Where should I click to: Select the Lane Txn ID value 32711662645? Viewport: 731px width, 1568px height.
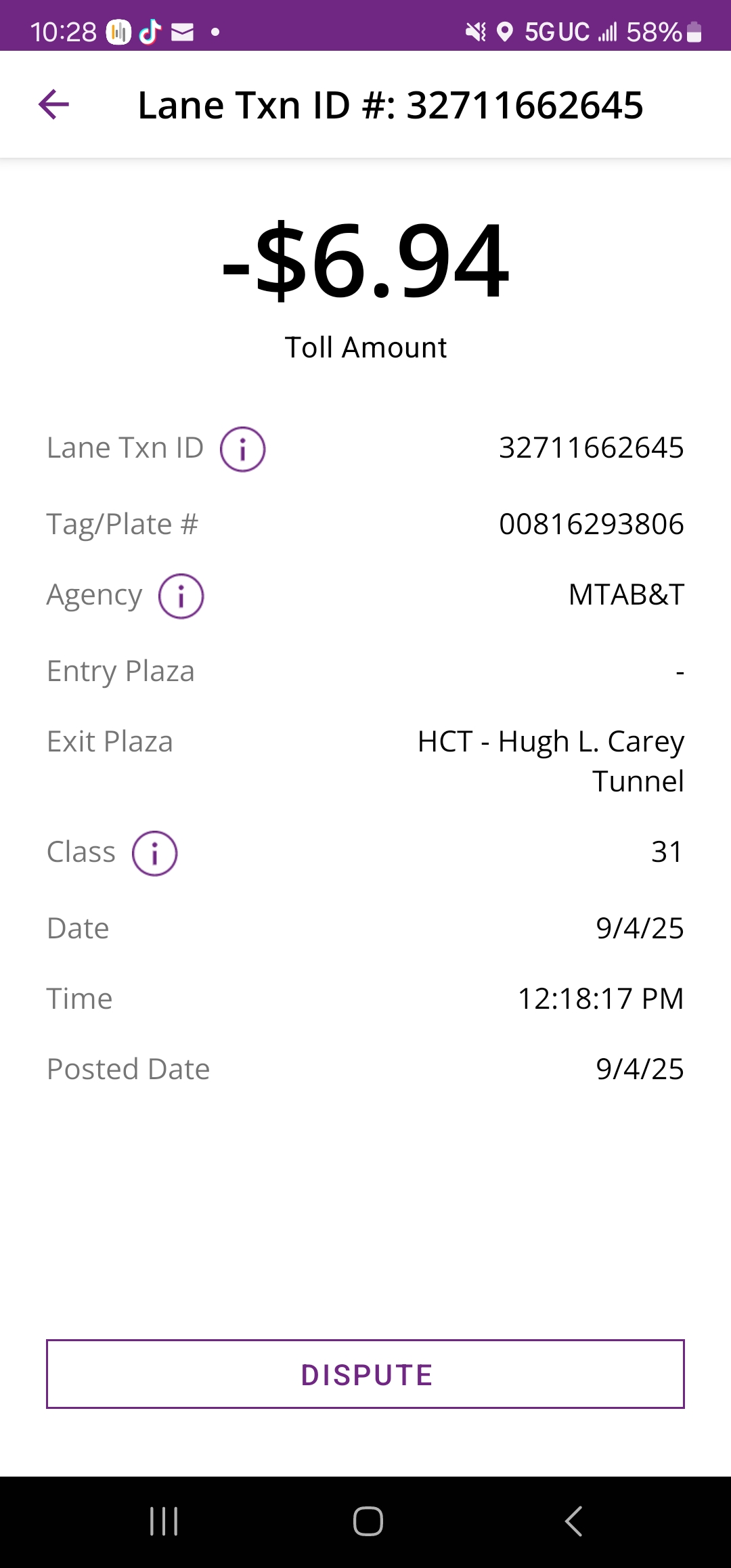tap(591, 448)
